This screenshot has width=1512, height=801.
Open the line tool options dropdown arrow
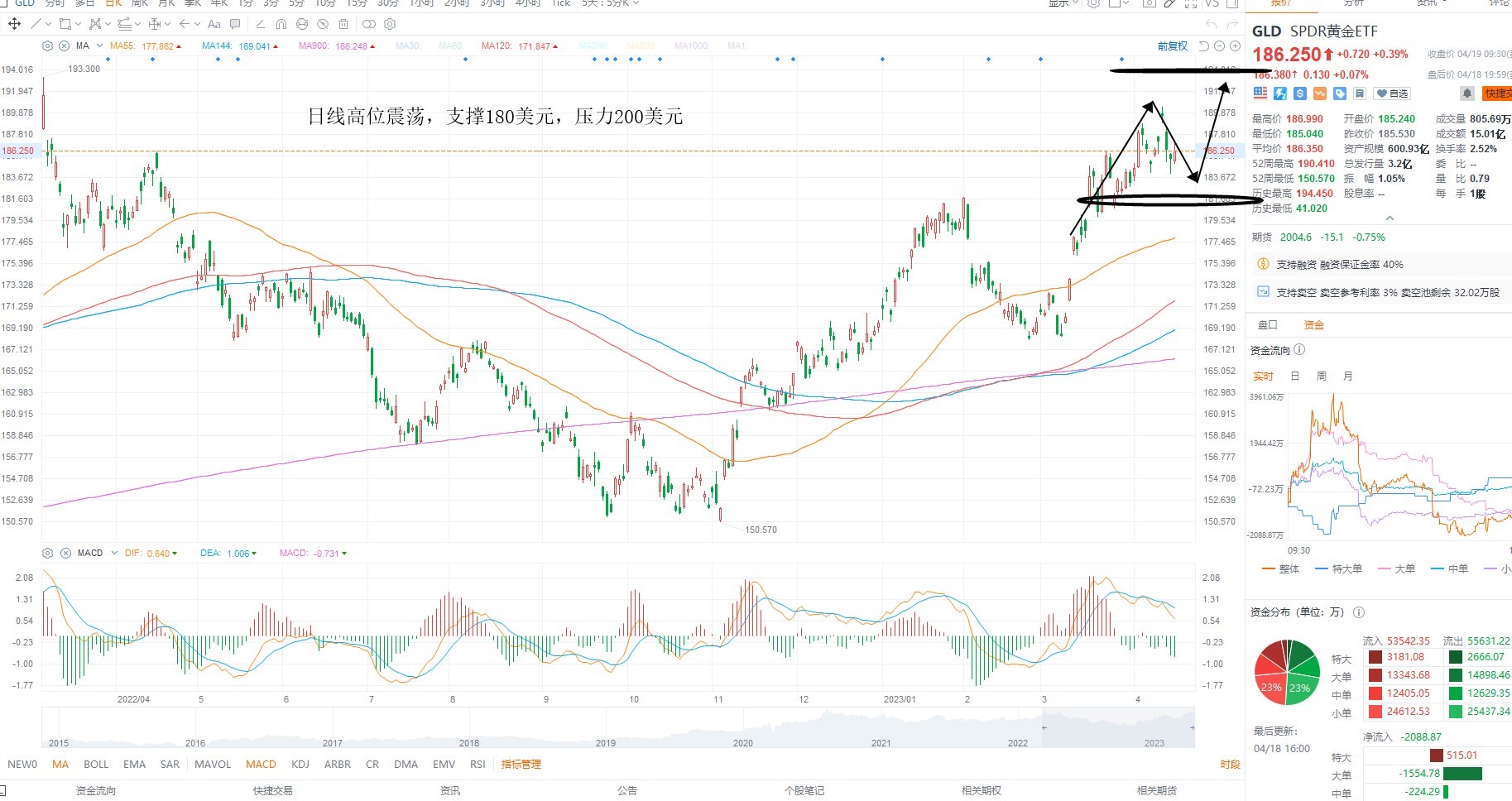[x=47, y=24]
